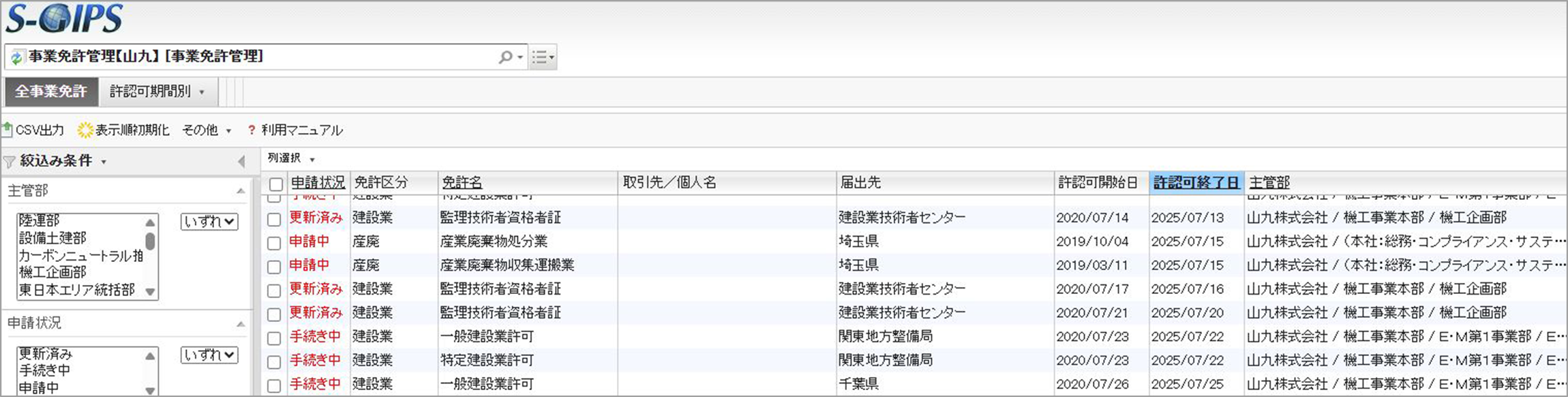Open 利用マニュアル link

[x=295, y=130]
